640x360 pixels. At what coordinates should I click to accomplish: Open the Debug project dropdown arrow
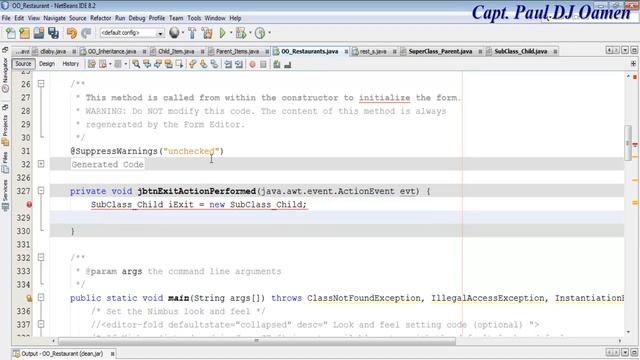[x=250, y=33]
